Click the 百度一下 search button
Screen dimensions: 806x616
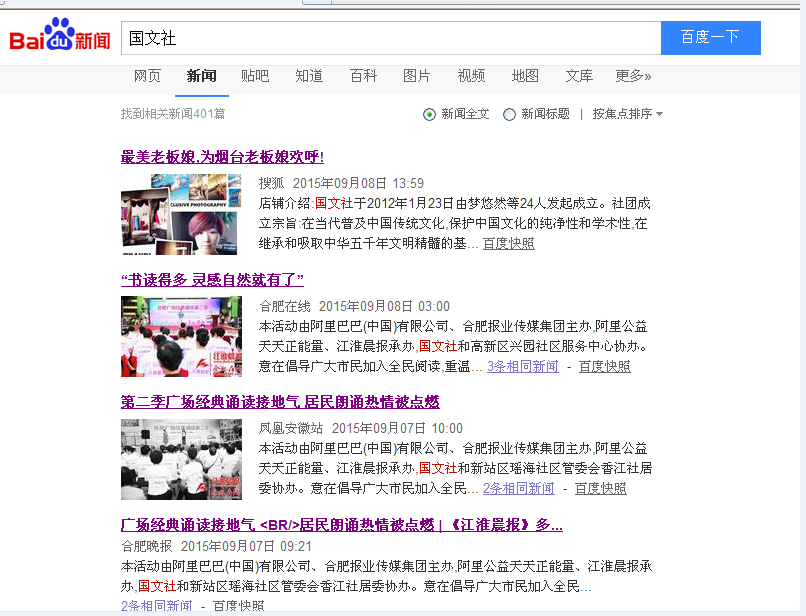pos(710,38)
